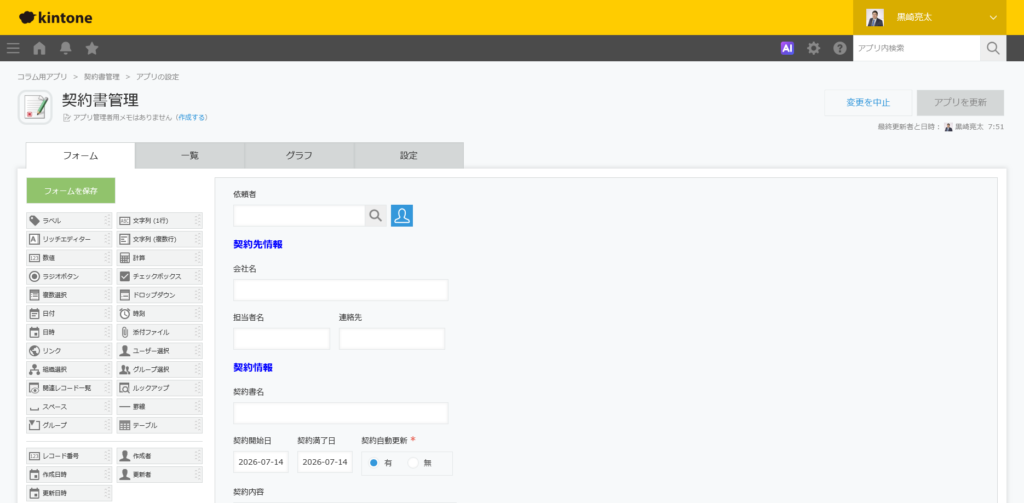1024x503 pixels.
Task: Select the テーブル field tile
Action: [x=159, y=425]
